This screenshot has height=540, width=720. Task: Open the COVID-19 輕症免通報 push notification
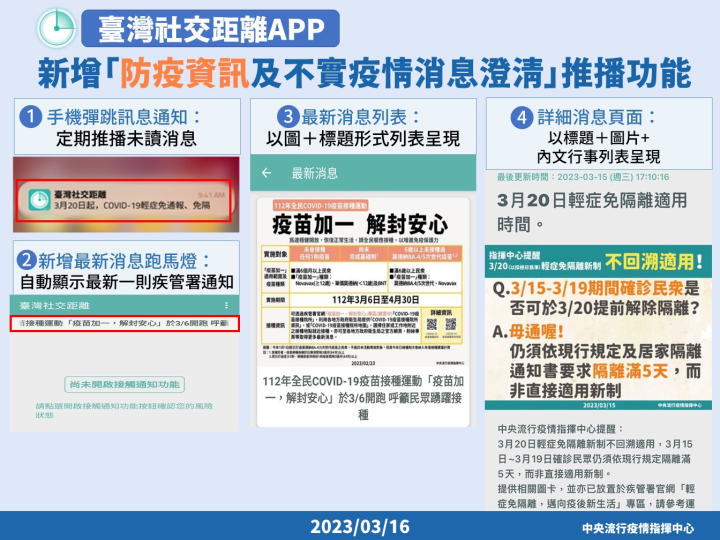[127, 200]
